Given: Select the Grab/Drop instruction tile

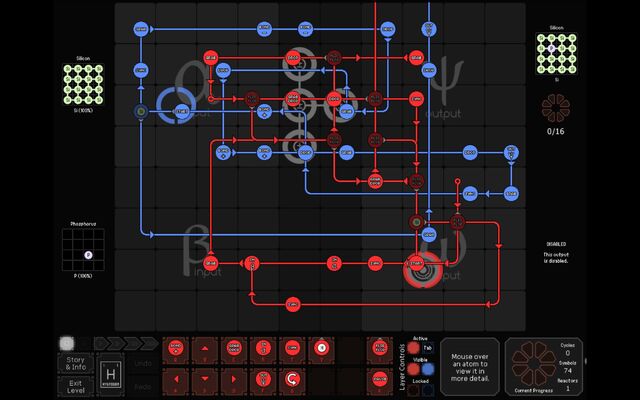Looking at the screenshot, I should (234, 350).
